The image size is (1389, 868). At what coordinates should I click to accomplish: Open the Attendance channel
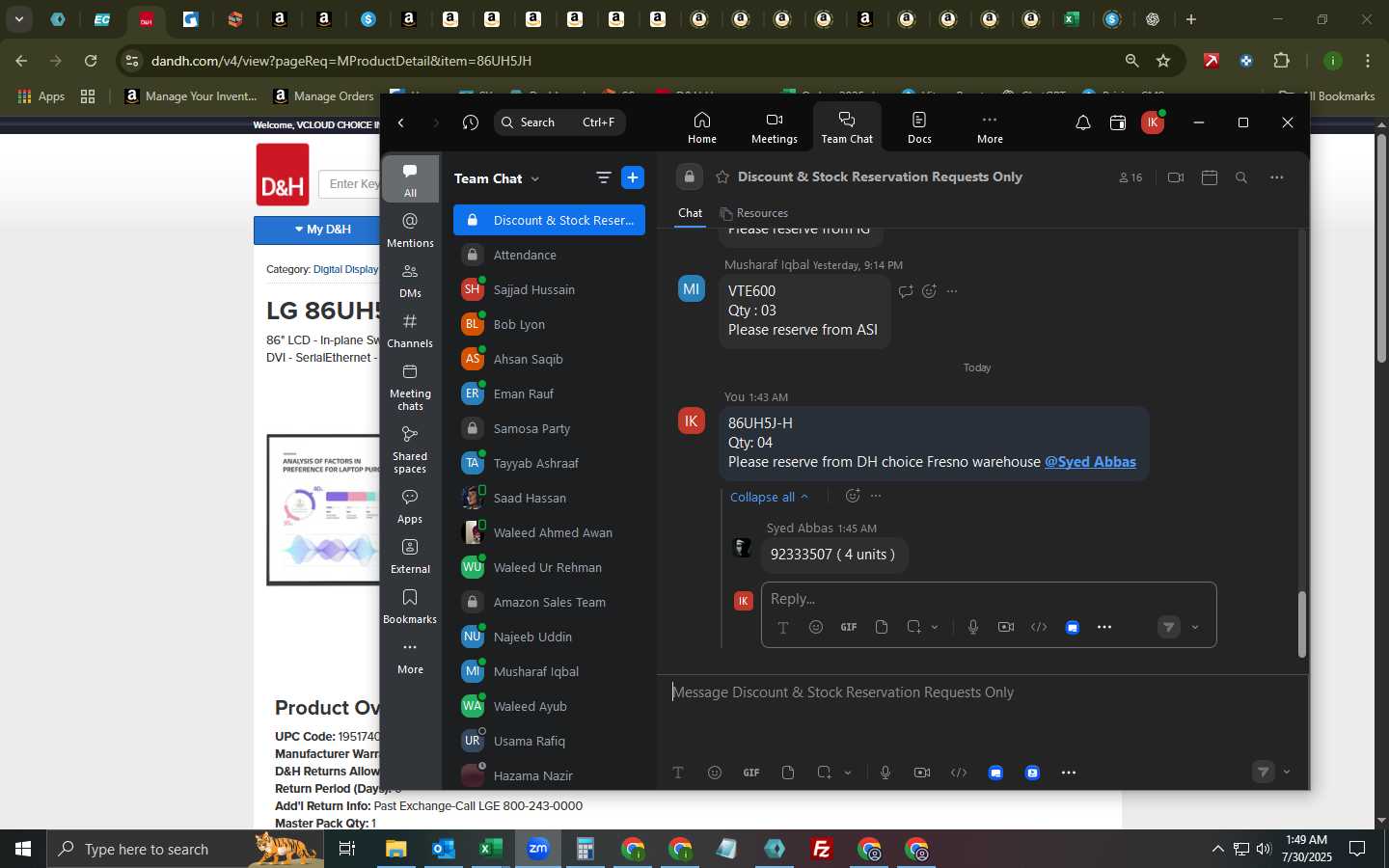click(x=549, y=255)
